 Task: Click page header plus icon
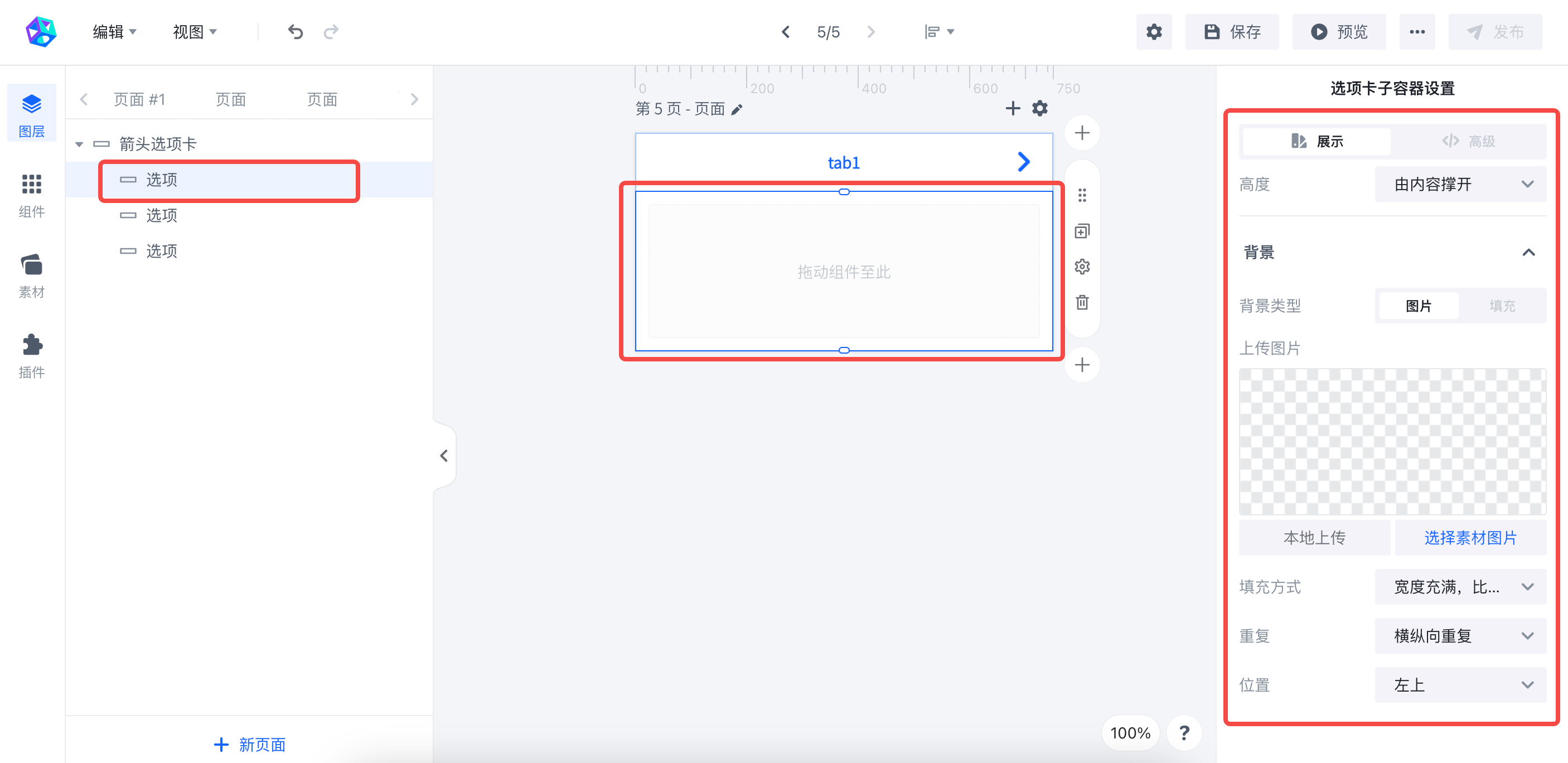point(1012,108)
